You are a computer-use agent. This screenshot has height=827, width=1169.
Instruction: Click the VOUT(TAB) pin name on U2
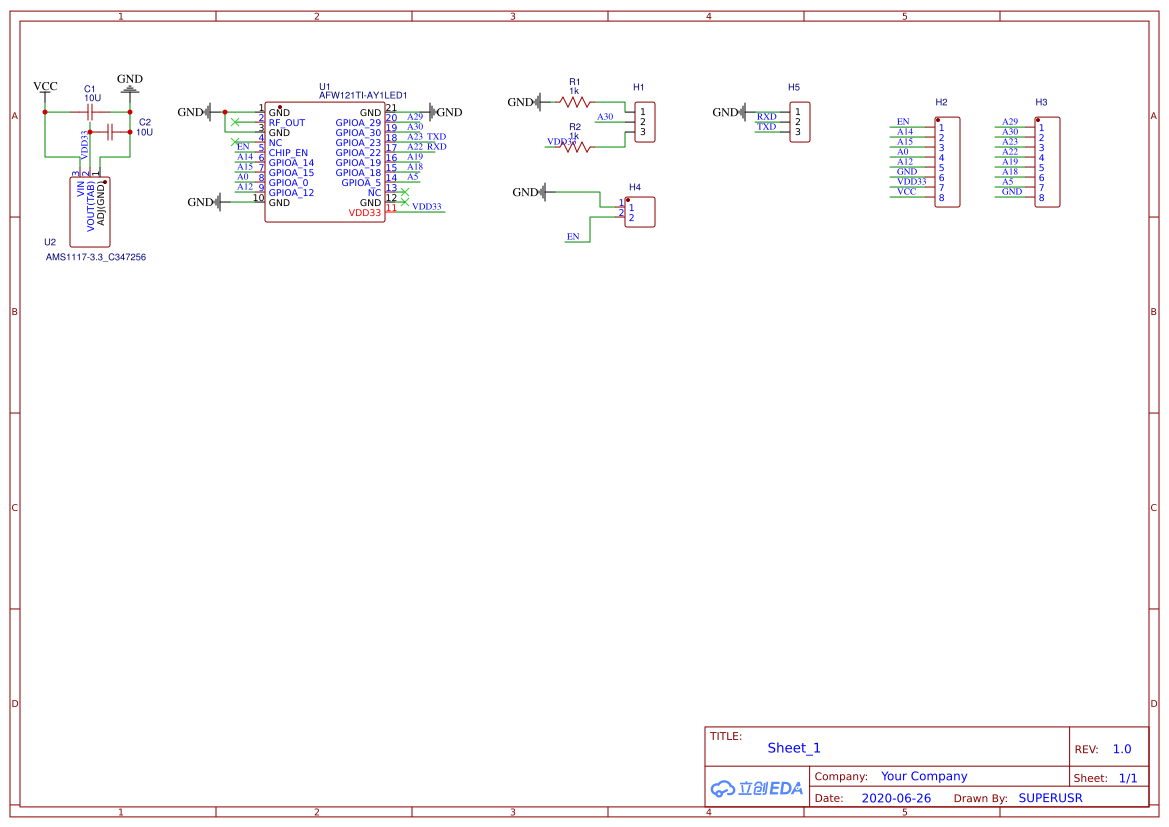pyautogui.click(x=91, y=206)
